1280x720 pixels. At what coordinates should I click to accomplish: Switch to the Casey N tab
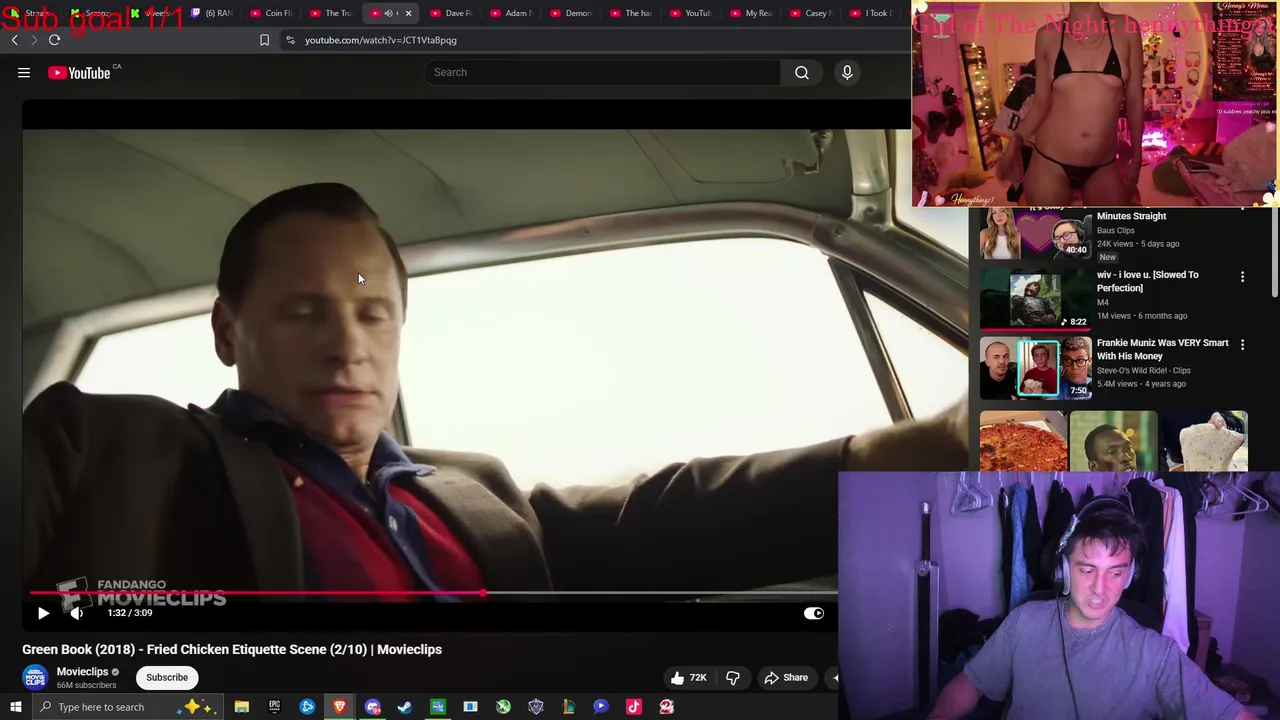pyautogui.click(x=811, y=13)
